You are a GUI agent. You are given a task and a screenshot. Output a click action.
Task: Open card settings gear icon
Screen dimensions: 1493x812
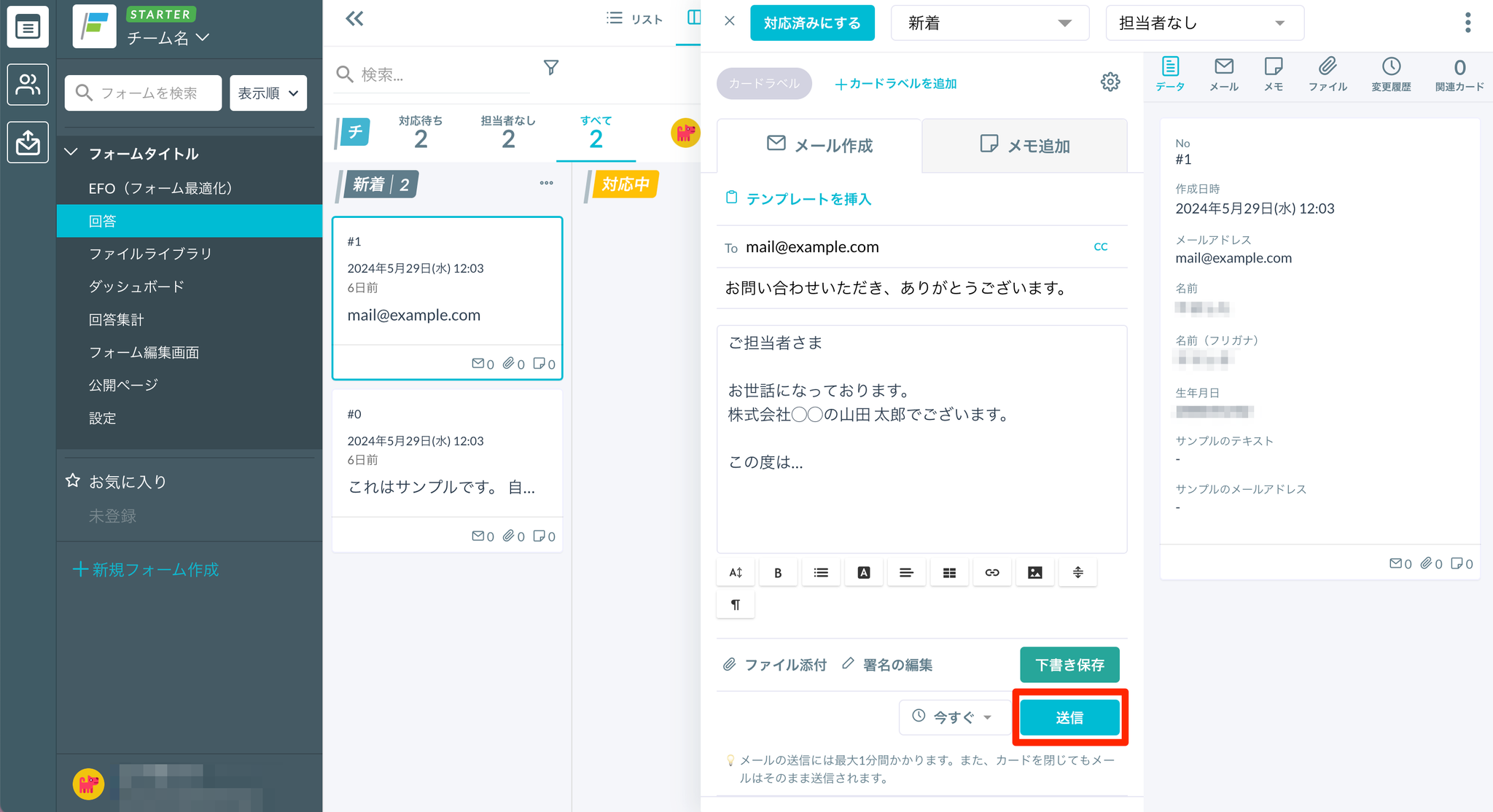click(x=1110, y=82)
